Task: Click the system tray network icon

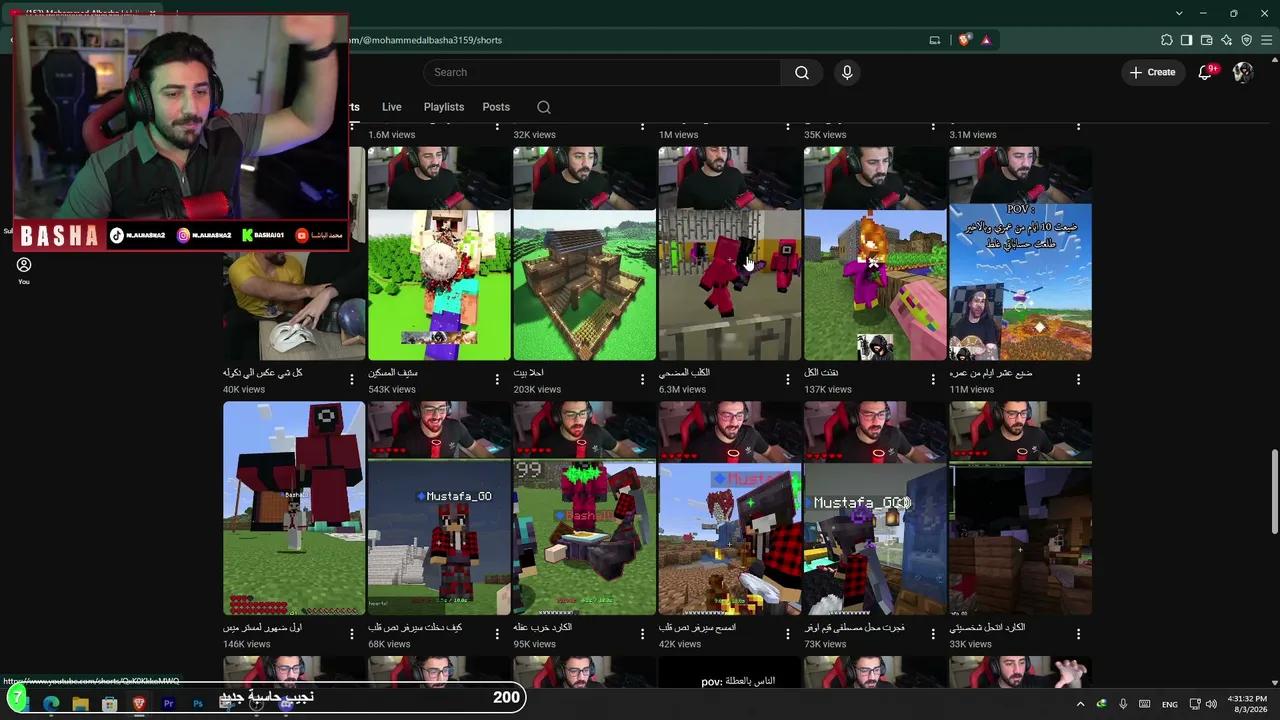Action: click(1195, 704)
